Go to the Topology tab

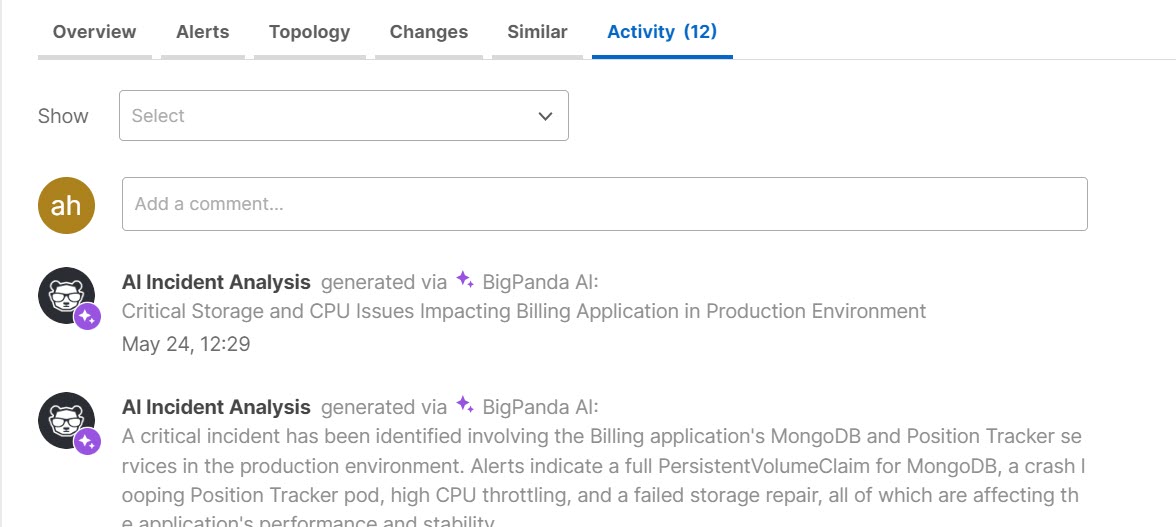310,32
